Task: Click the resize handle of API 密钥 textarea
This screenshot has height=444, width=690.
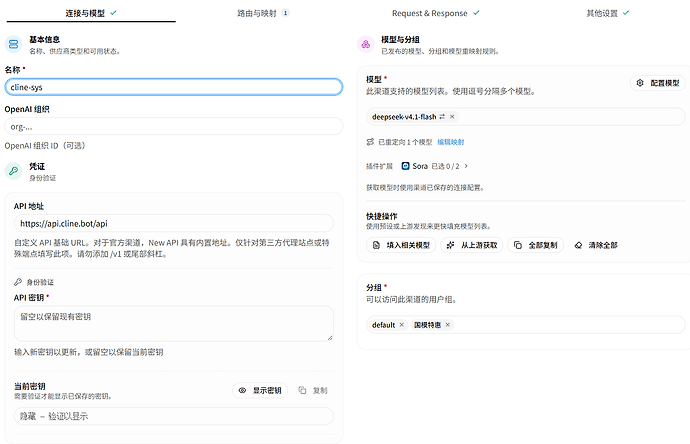Action: [330, 338]
